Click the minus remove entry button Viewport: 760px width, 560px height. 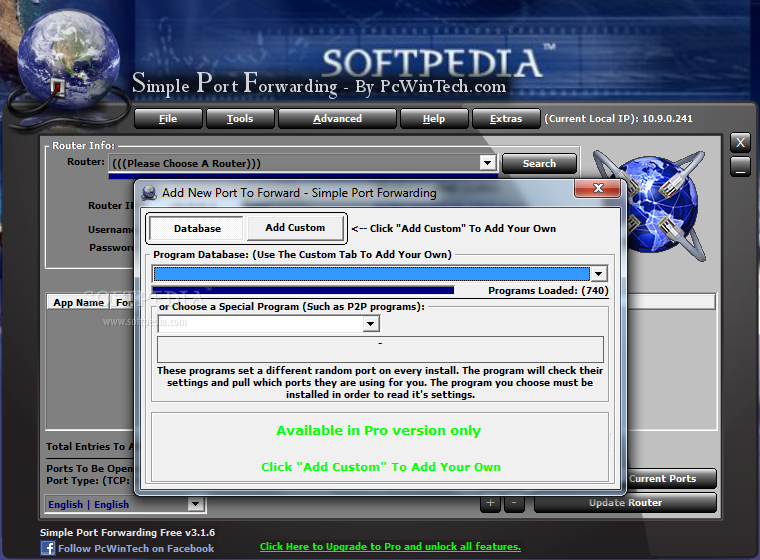pos(514,503)
